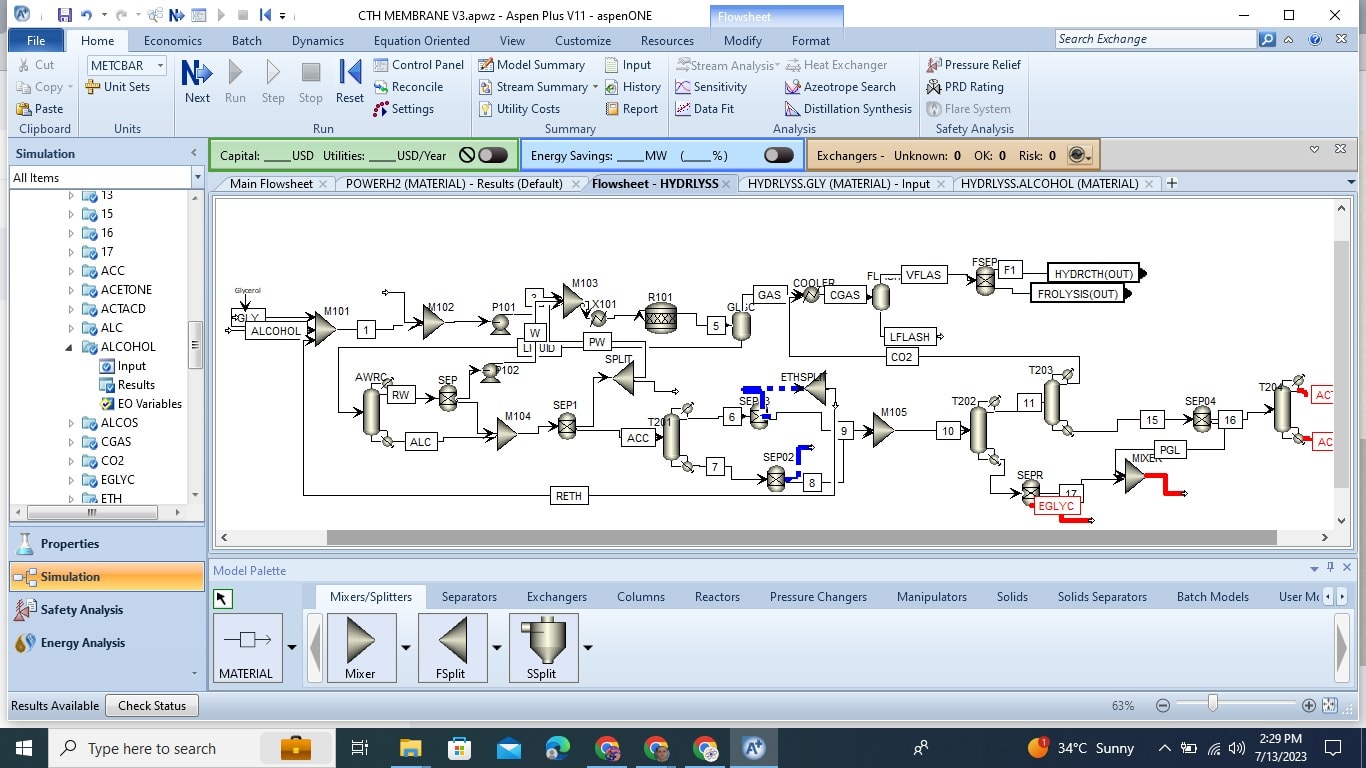Open the Data Fit tool

coord(705,109)
